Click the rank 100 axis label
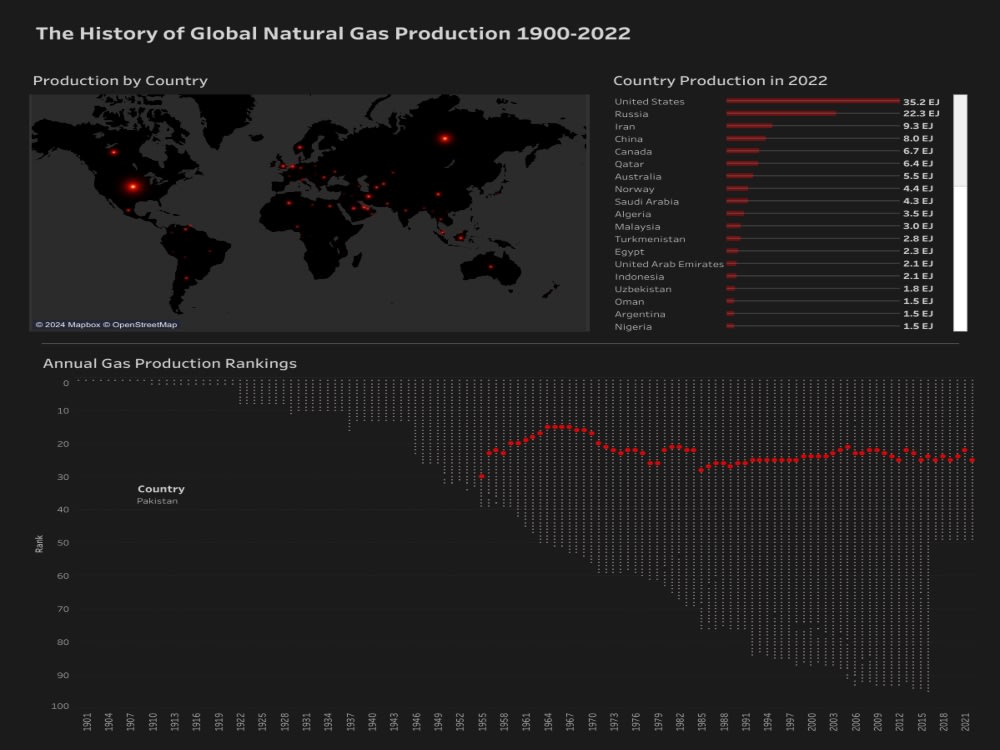The height and width of the screenshot is (750, 1000). coord(60,705)
